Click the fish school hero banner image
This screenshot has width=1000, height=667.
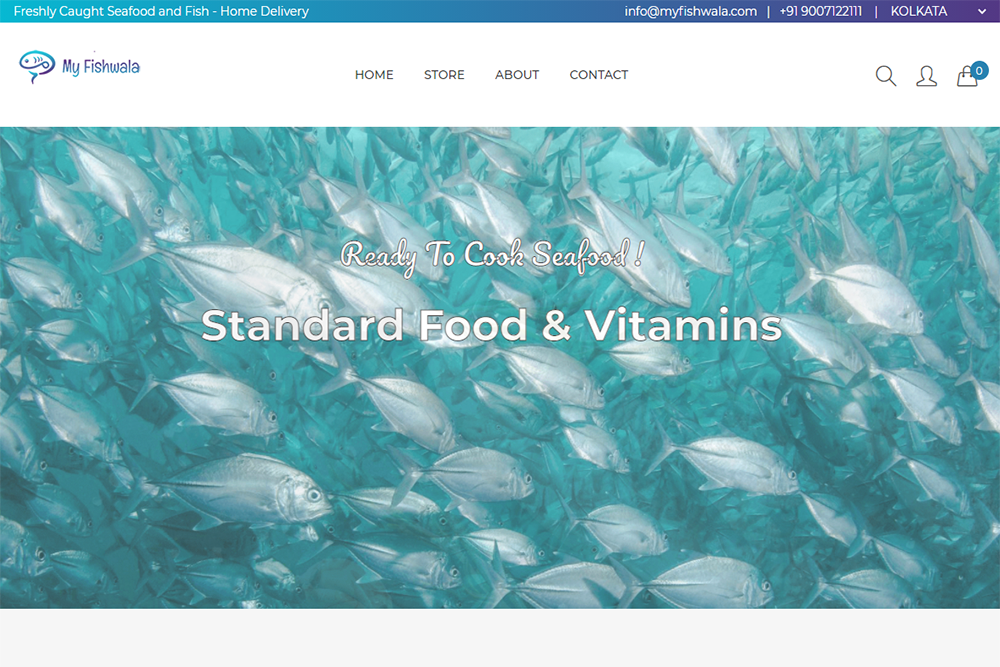(500, 367)
